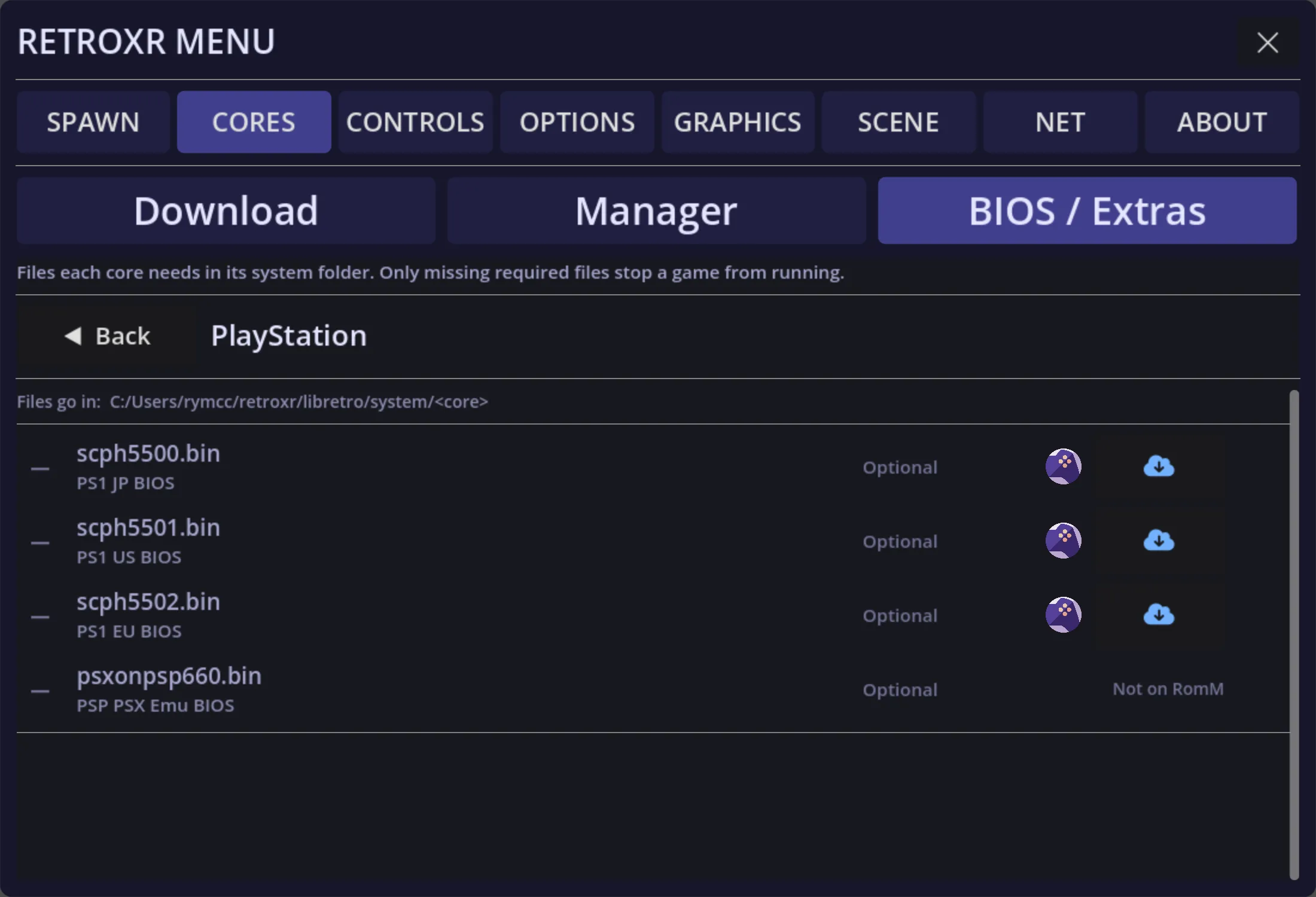The height and width of the screenshot is (897, 1316).
Task: Open the Download sub-tab
Action: coord(226,210)
